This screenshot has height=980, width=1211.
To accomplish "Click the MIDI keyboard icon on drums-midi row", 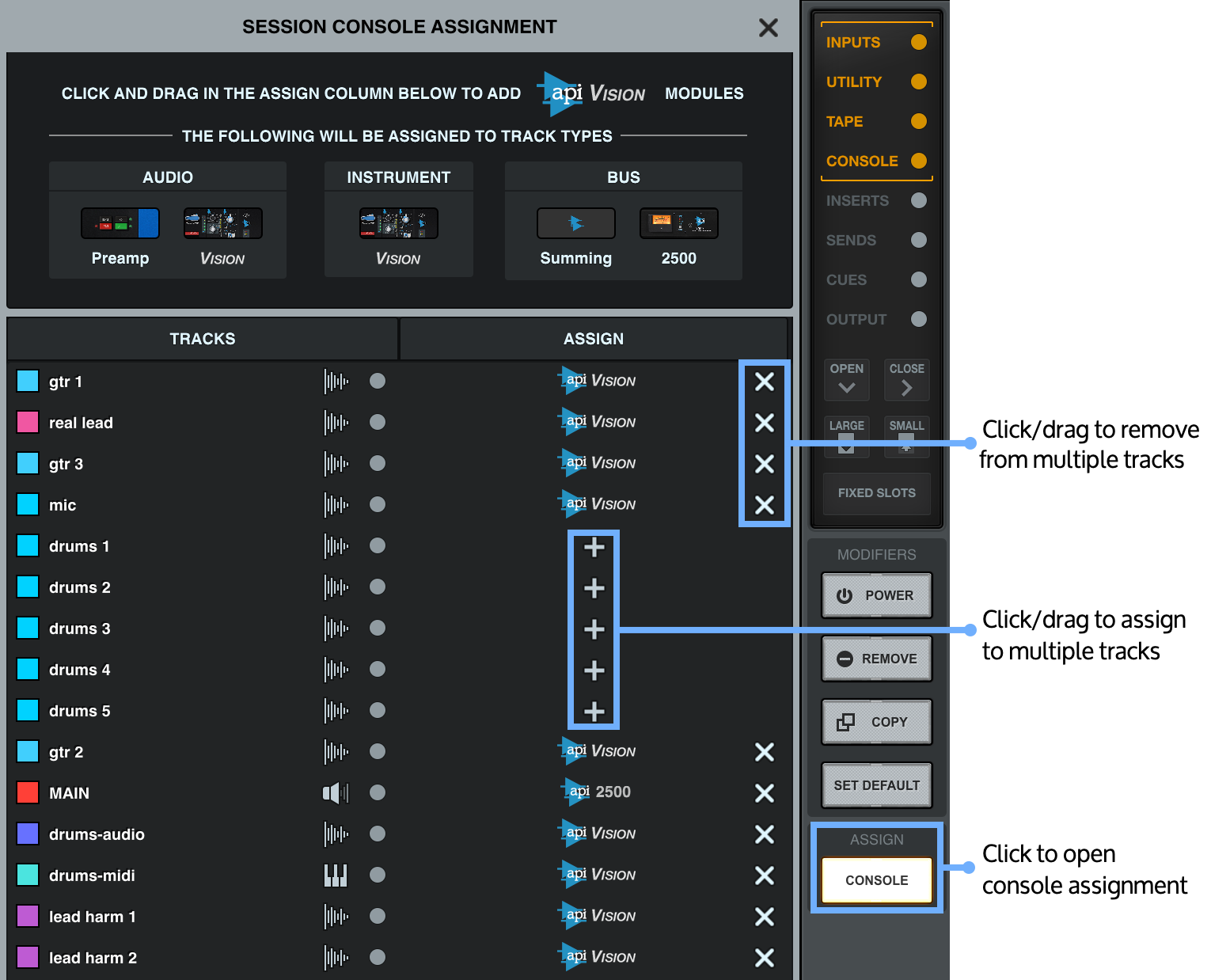I will [x=336, y=876].
